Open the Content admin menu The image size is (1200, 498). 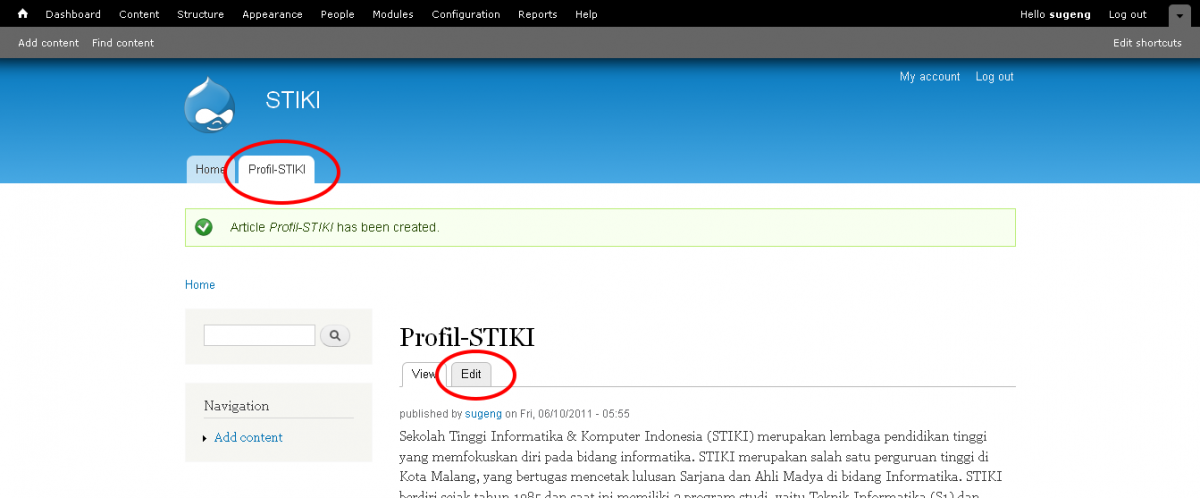point(139,14)
